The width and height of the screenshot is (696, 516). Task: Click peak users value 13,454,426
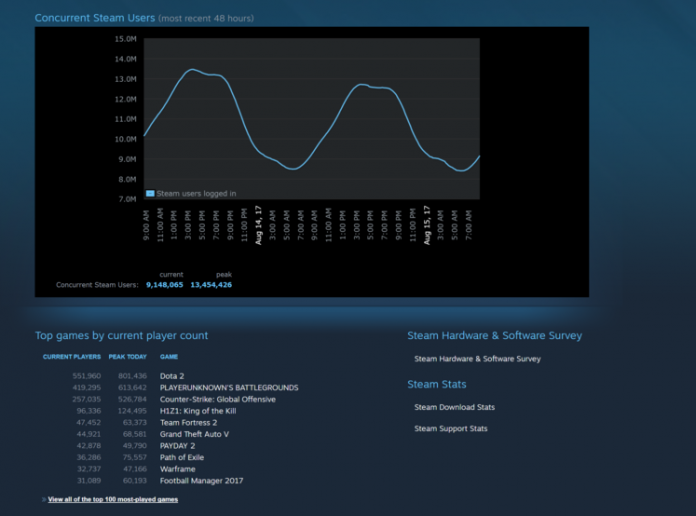point(211,285)
